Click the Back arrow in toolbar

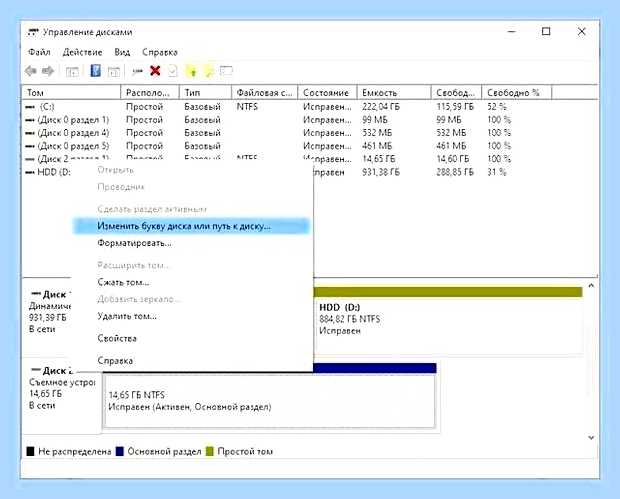[30, 71]
